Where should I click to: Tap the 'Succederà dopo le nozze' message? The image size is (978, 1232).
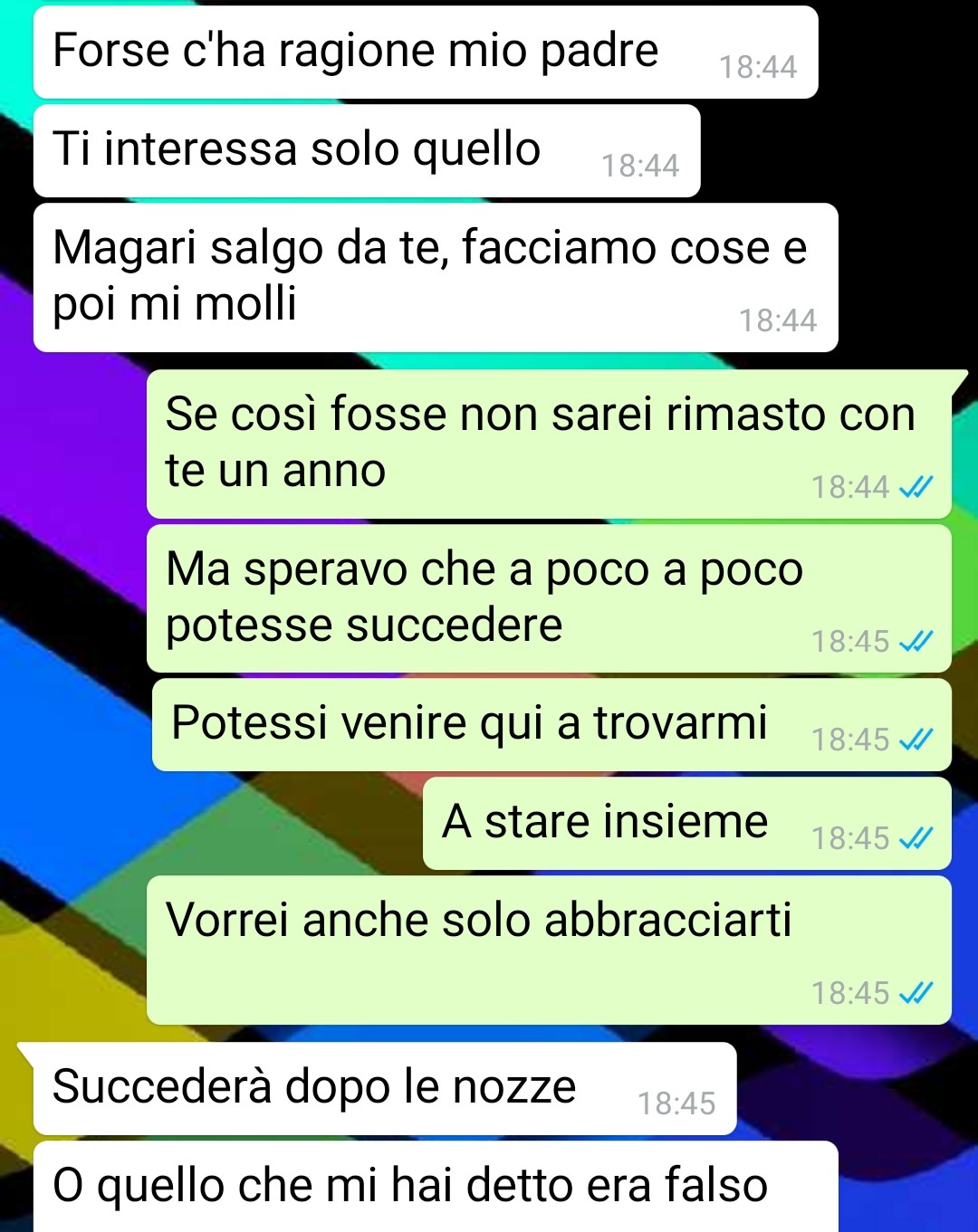click(x=385, y=1088)
